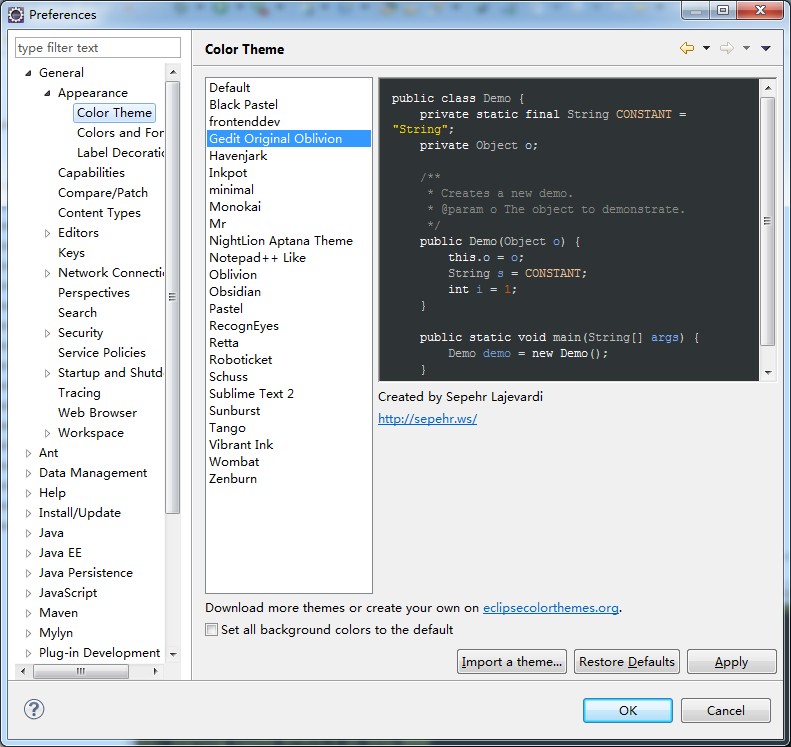Open the forward history dropdown arrow

(x=746, y=48)
